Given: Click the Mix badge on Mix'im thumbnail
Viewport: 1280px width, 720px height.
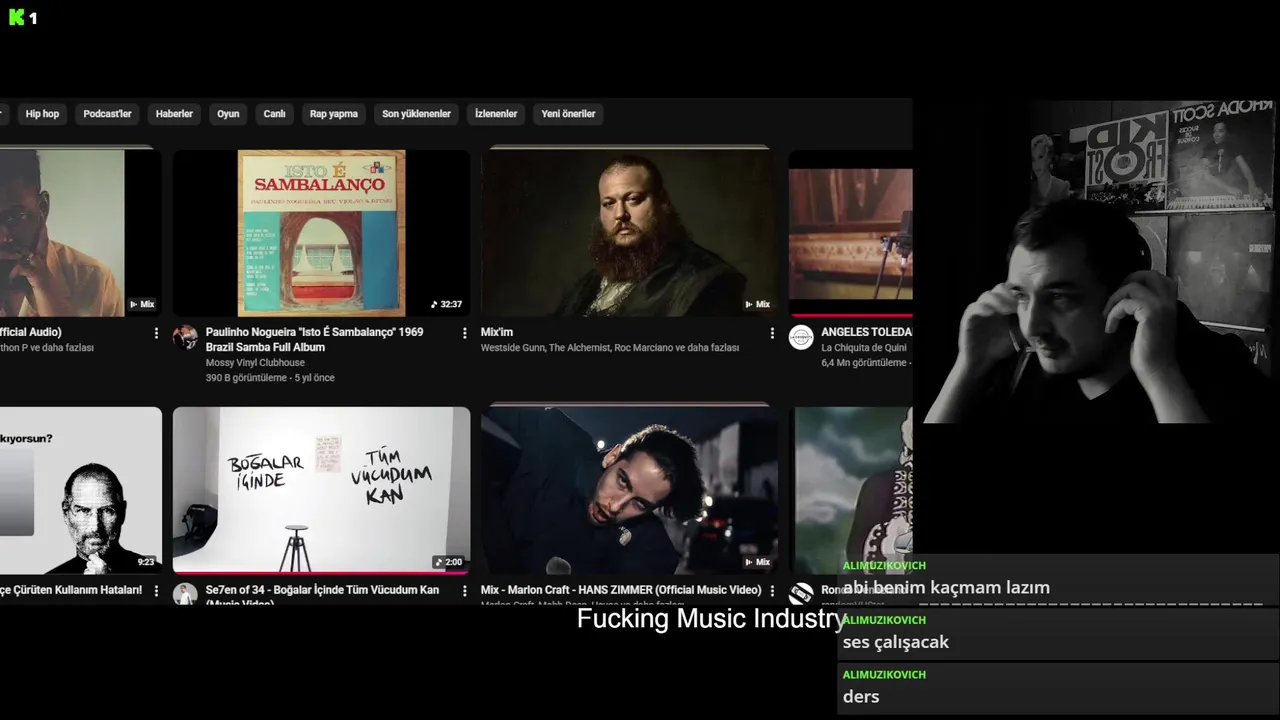Looking at the screenshot, I should 757,304.
